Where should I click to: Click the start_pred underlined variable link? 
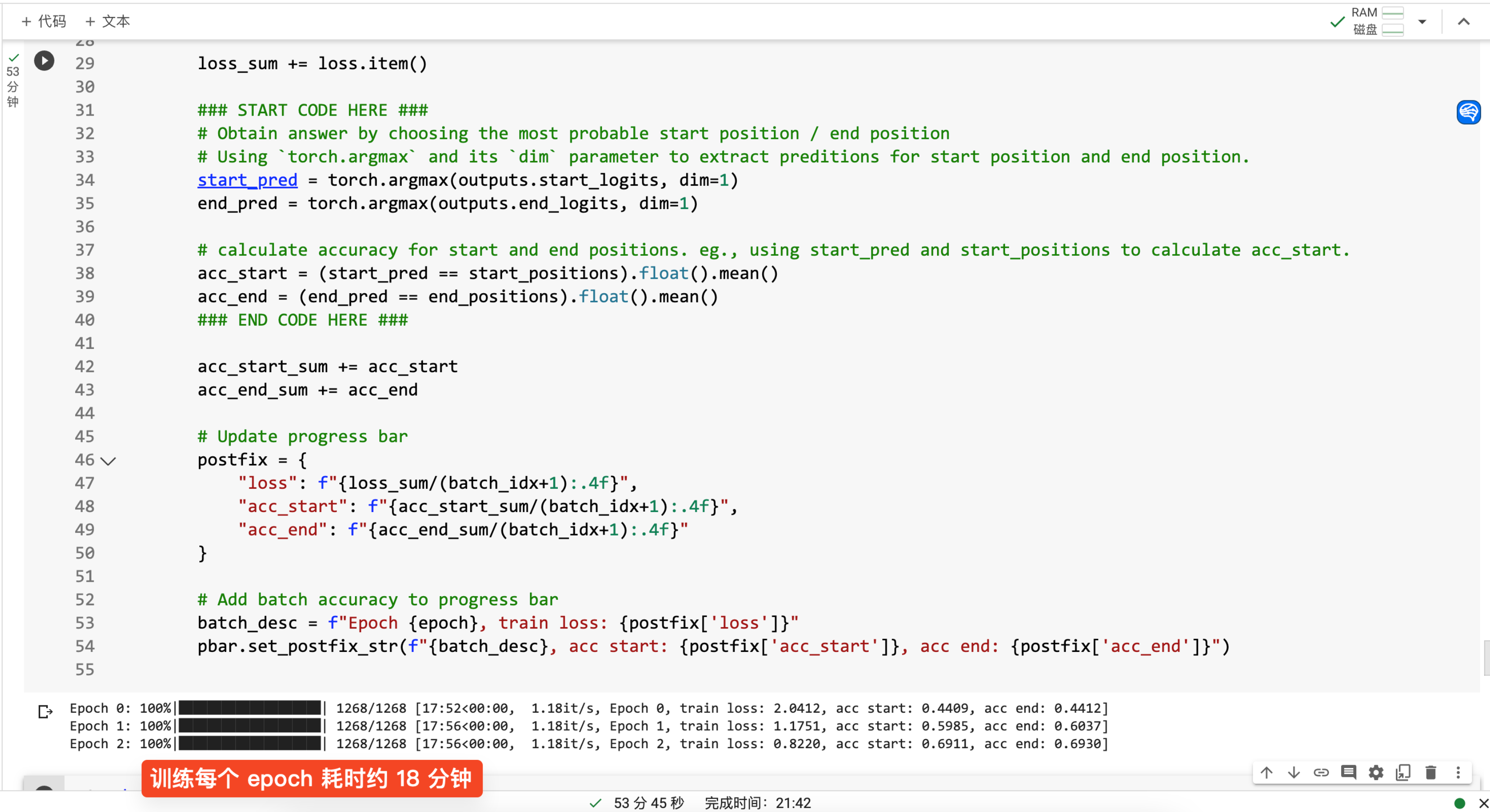point(247,180)
